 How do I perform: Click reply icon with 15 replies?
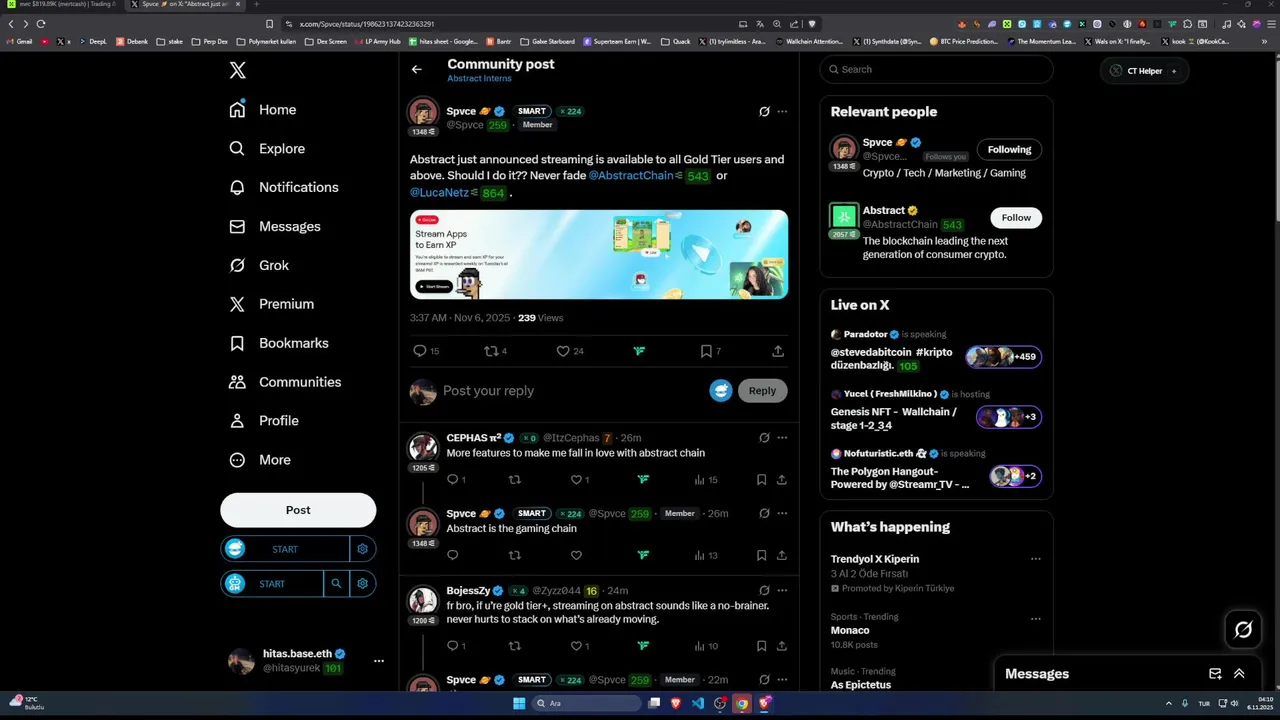426,351
